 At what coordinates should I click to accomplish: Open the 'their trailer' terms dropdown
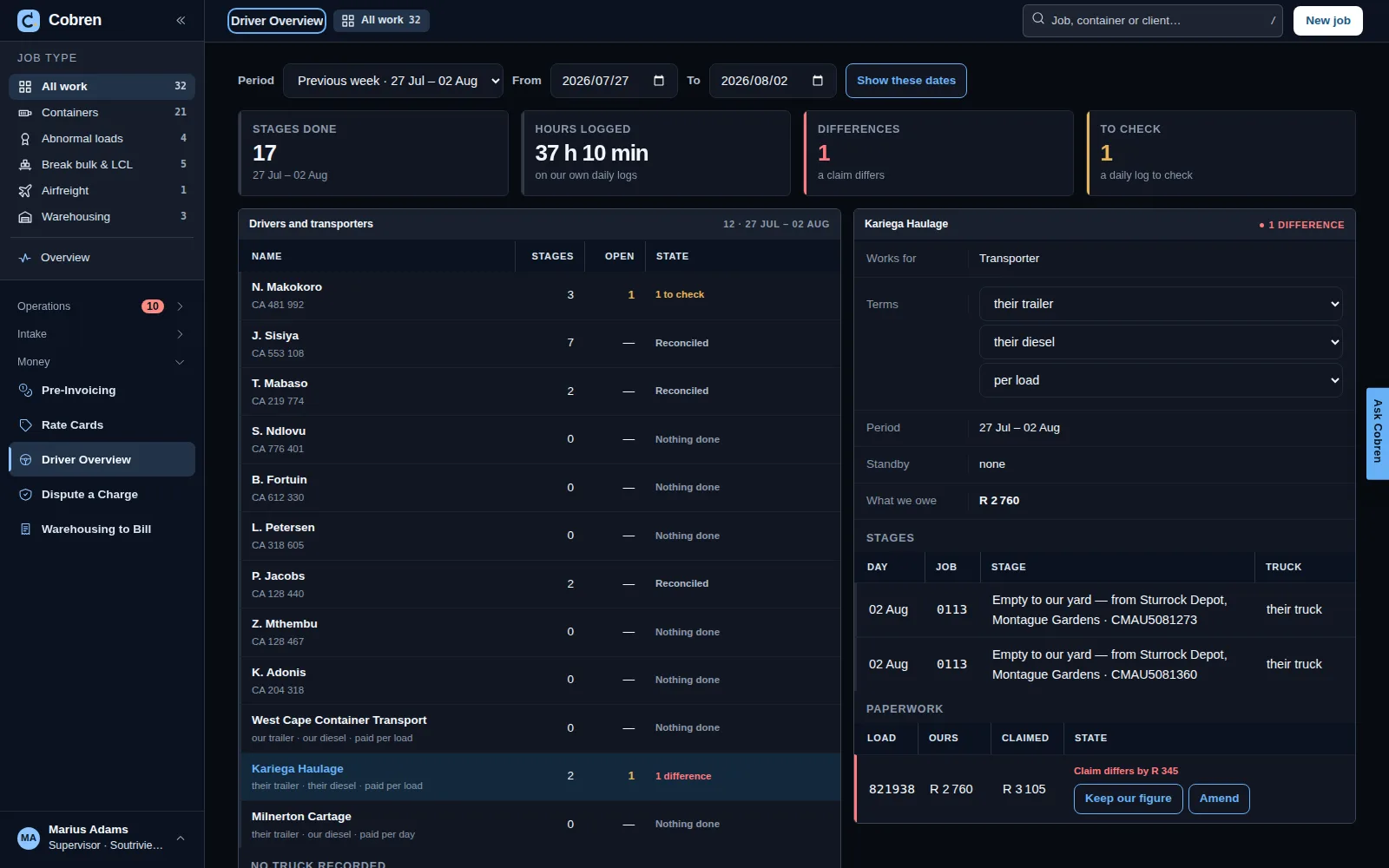click(1161, 304)
